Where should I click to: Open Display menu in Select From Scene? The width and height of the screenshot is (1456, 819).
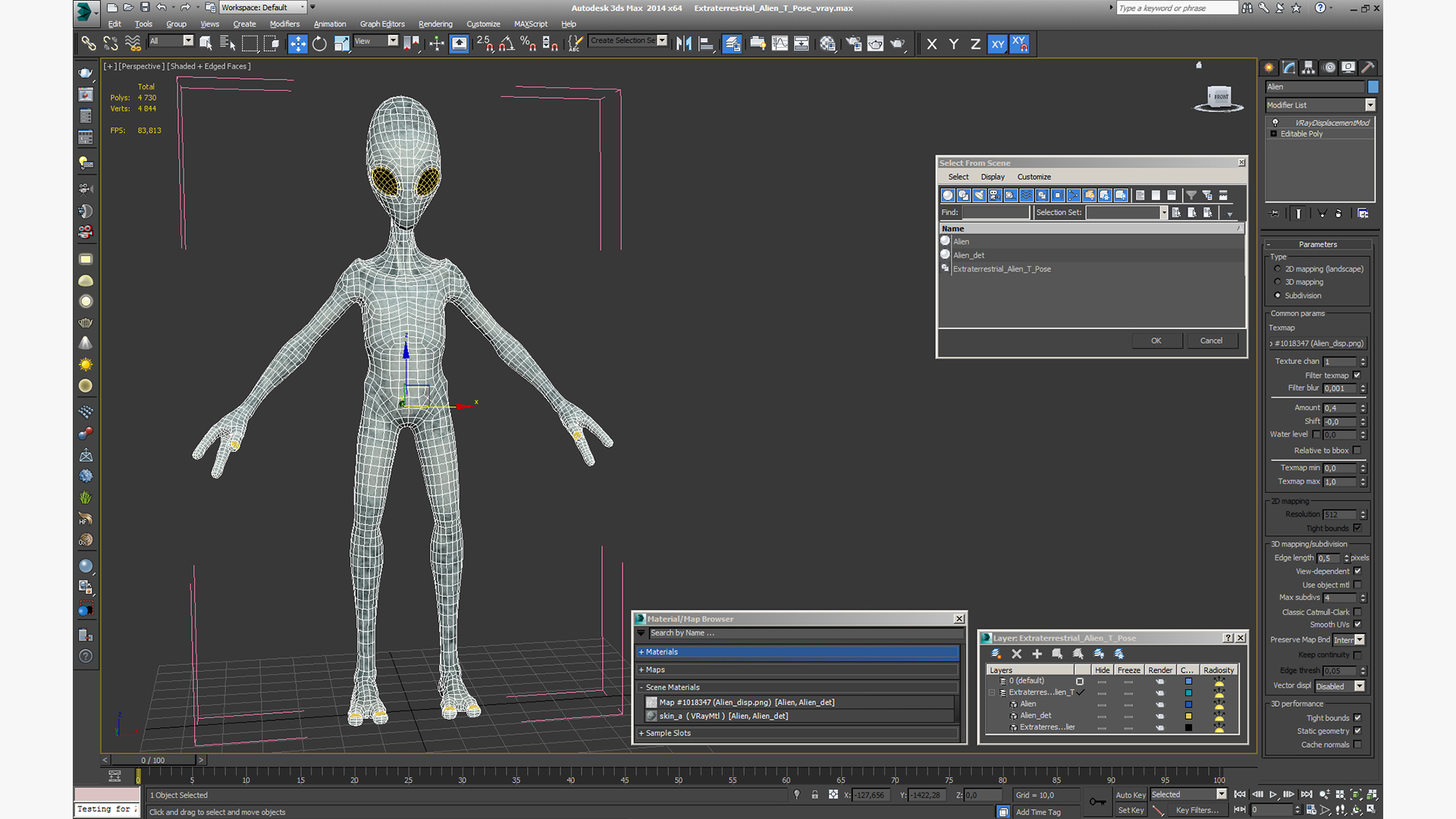coord(993,177)
